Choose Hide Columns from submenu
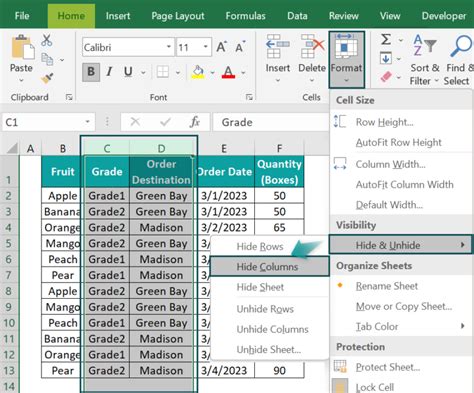 (x=270, y=267)
